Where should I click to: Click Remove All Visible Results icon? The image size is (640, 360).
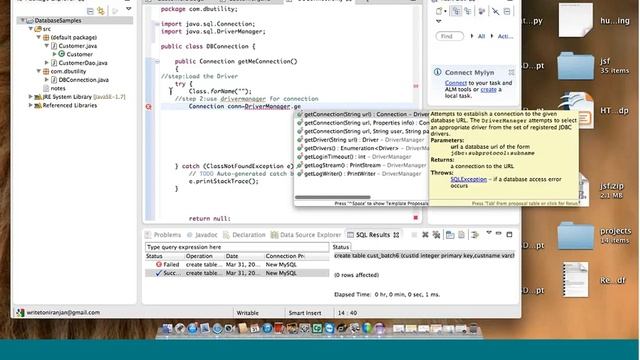point(436,235)
